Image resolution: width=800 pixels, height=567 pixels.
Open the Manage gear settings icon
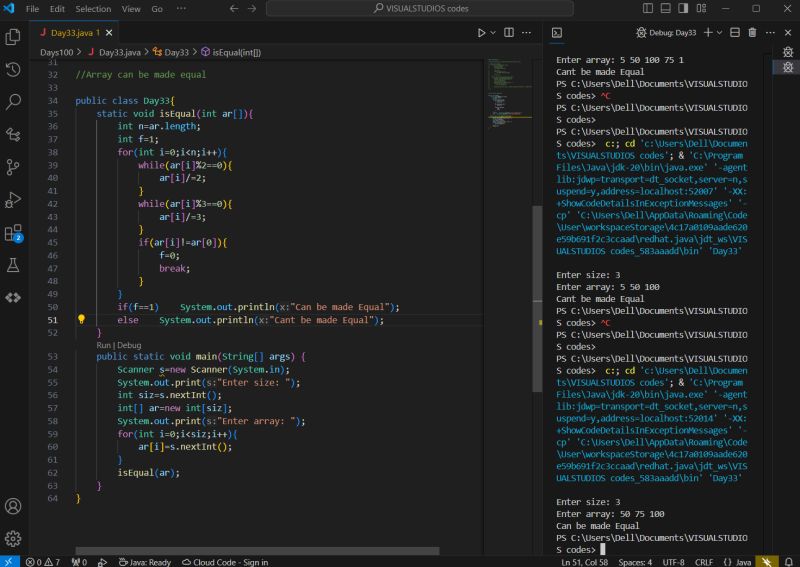(x=13, y=538)
